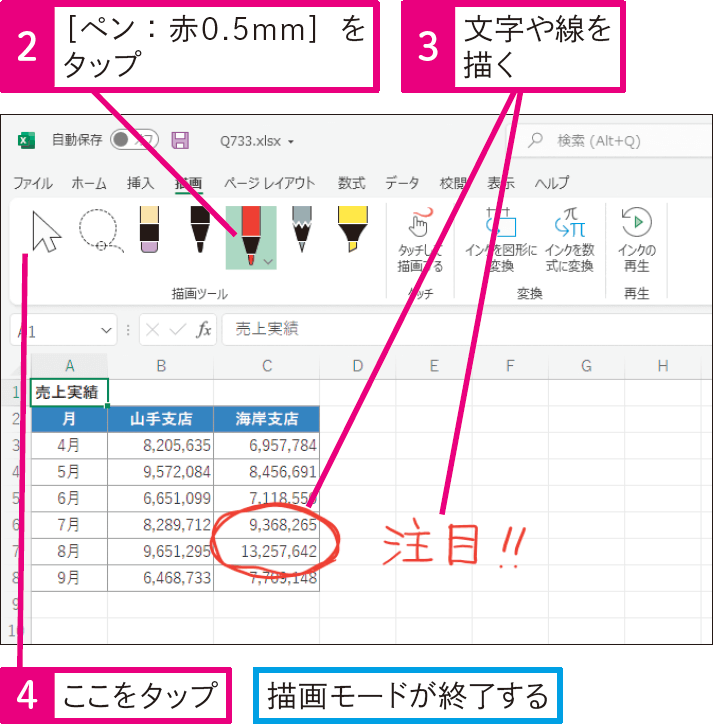Open the Data tab
Viewport: 713px width, 724px height.
coord(402,183)
